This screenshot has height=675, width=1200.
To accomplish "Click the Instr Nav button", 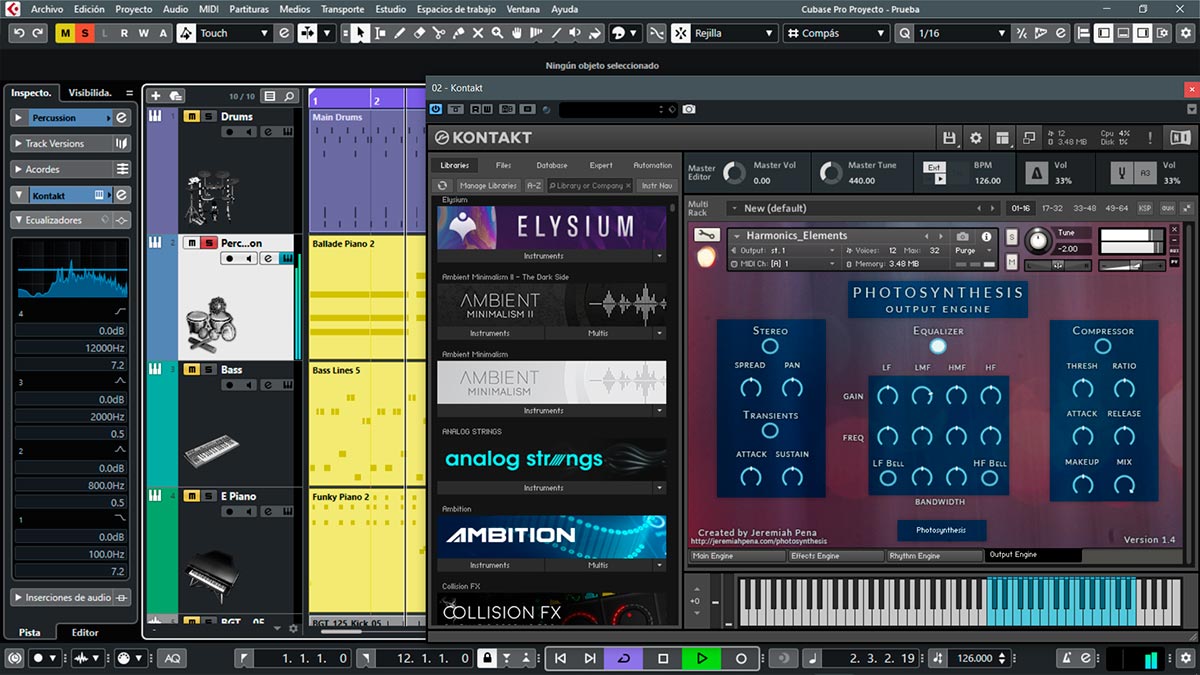I will pos(657,185).
